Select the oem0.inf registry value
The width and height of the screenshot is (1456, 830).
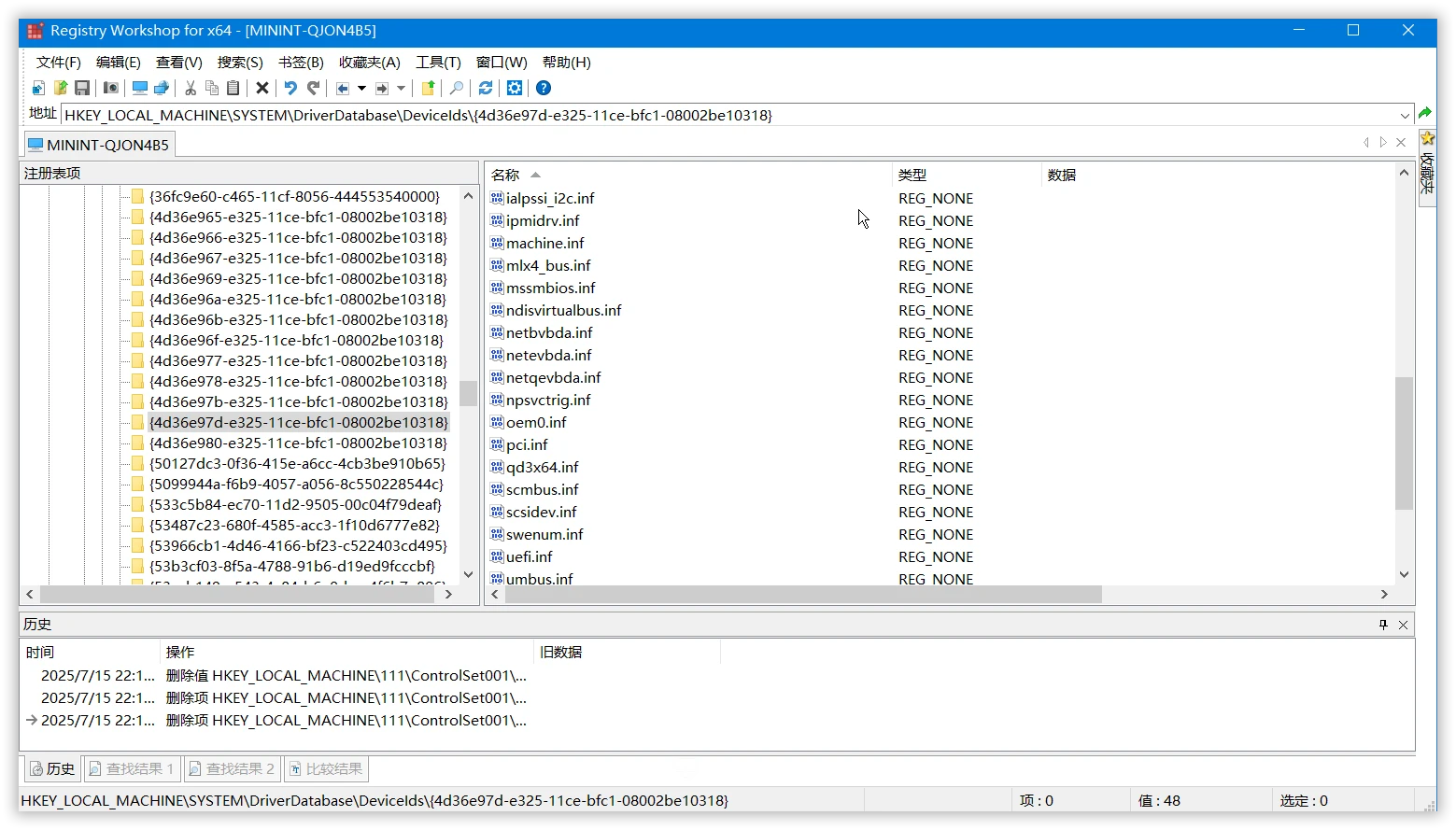tap(537, 422)
